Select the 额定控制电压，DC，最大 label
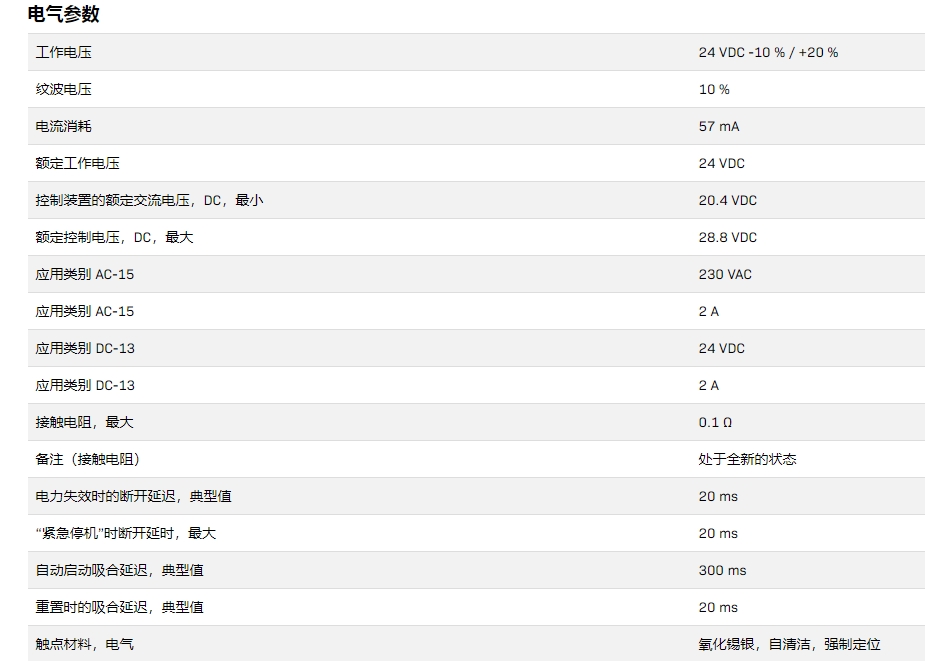This screenshot has width=925, height=661. (114, 237)
